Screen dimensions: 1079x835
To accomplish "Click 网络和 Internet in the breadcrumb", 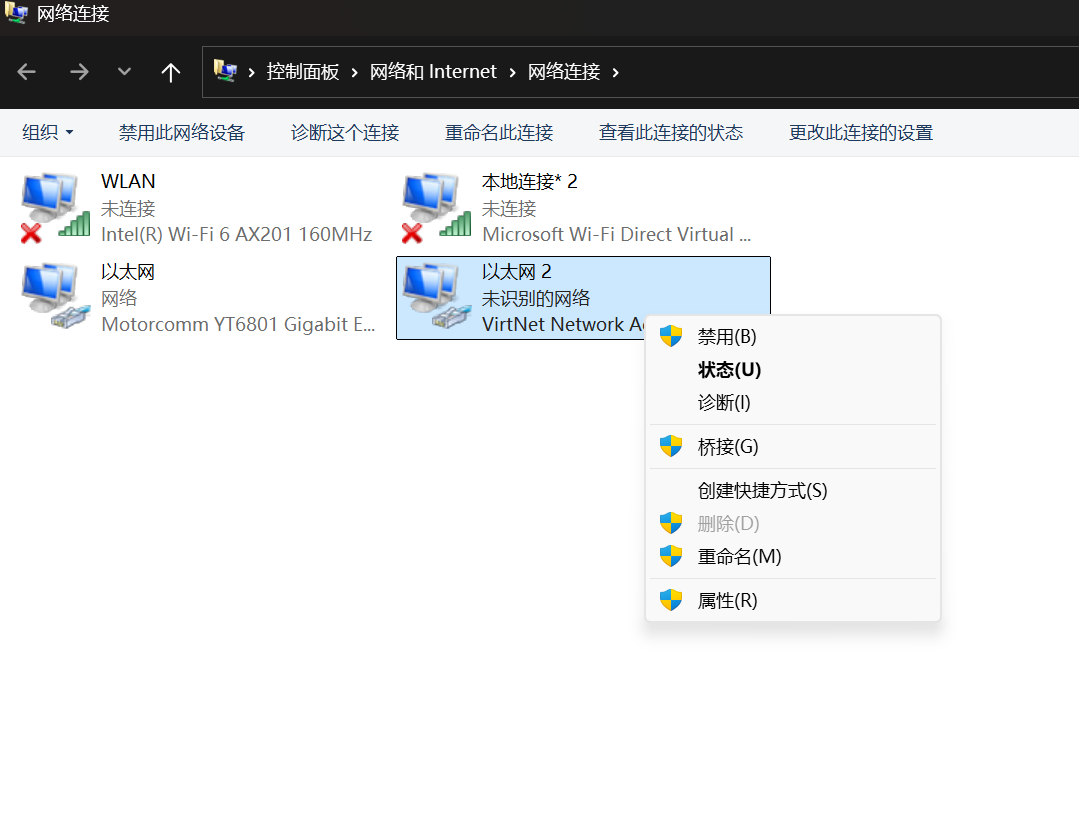I will [x=433, y=72].
